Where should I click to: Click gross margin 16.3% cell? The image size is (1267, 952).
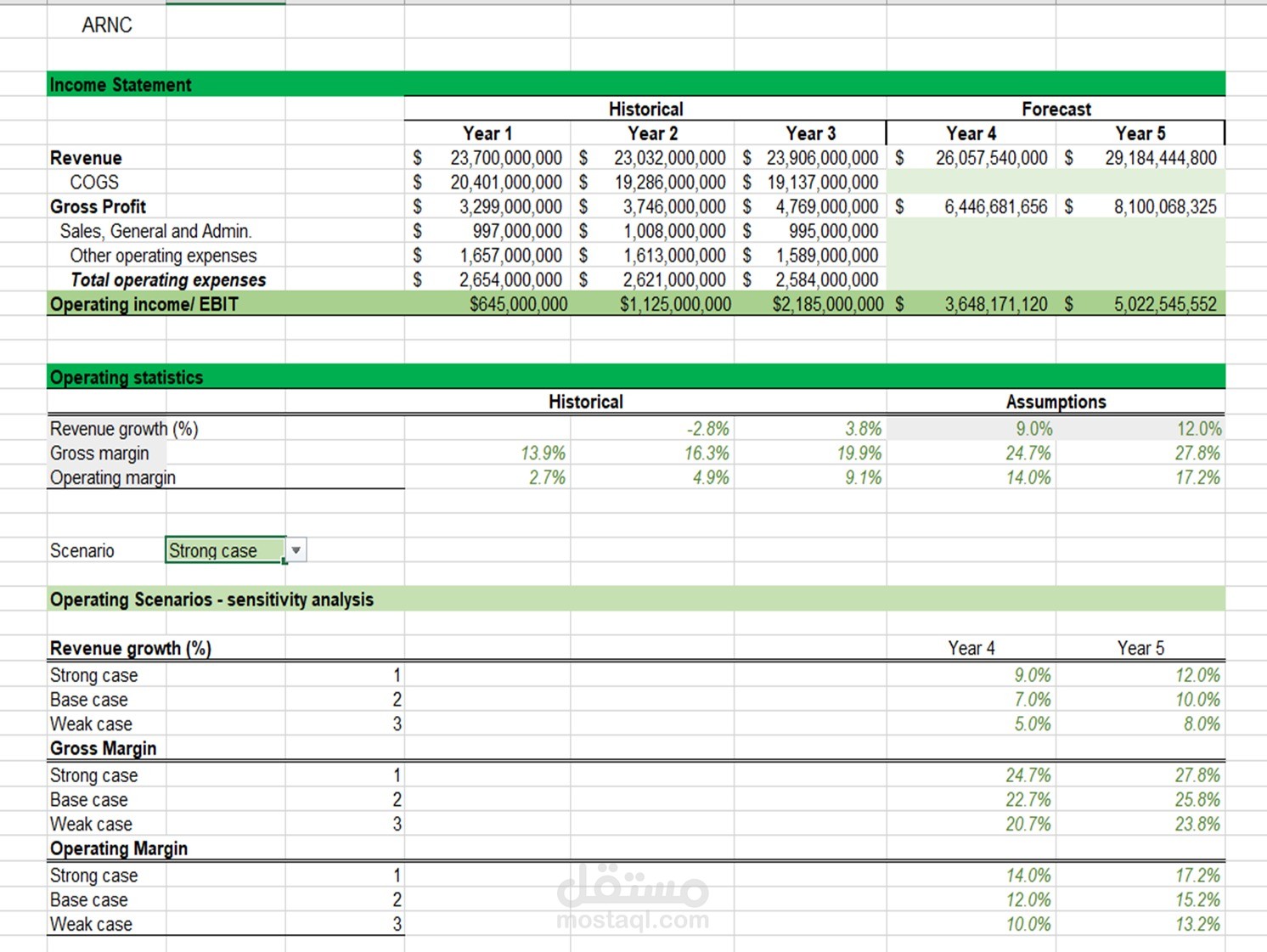(707, 453)
